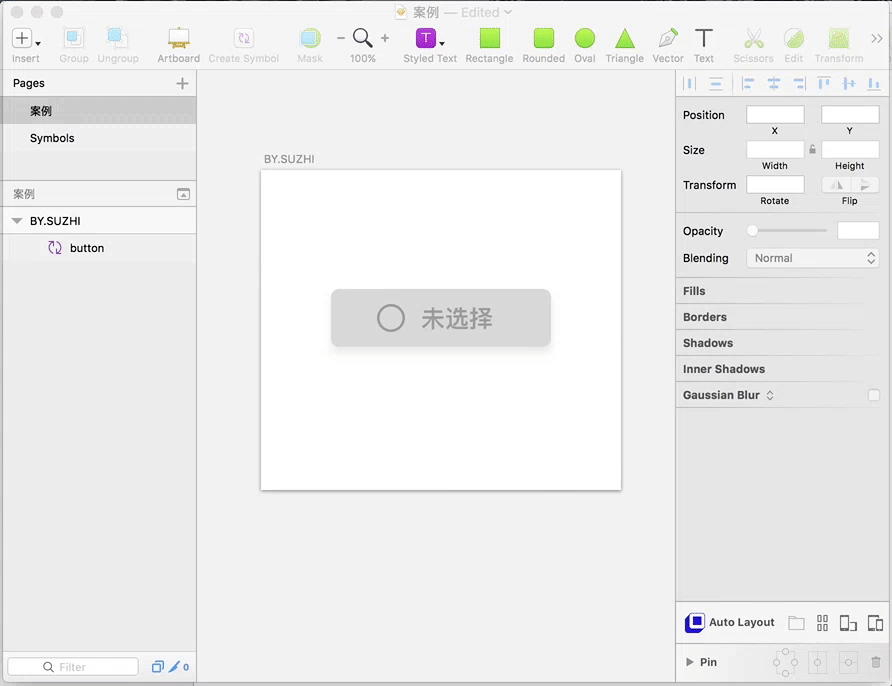Image resolution: width=892 pixels, height=686 pixels.
Task: Click the Transform toolbar icon
Action: pos(839,38)
